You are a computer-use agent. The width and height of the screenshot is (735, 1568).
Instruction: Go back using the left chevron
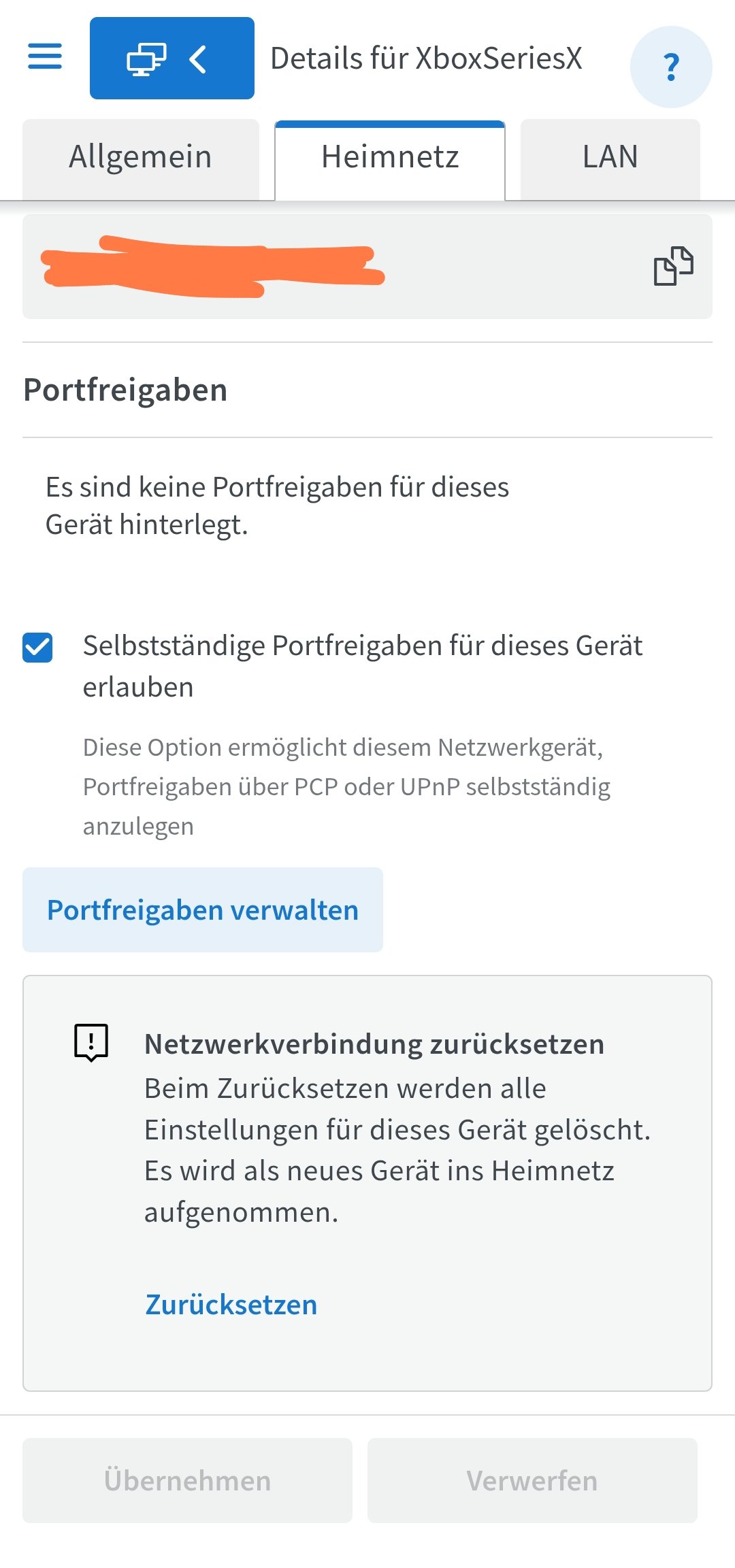pyautogui.click(x=198, y=59)
